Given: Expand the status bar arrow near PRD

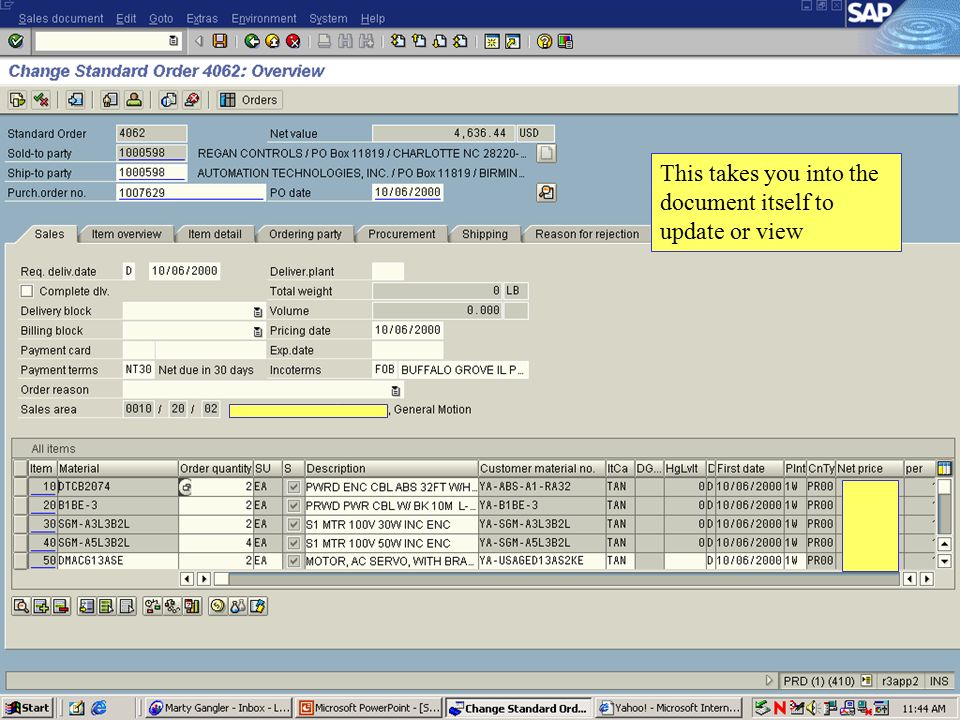Looking at the screenshot, I should (x=770, y=680).
